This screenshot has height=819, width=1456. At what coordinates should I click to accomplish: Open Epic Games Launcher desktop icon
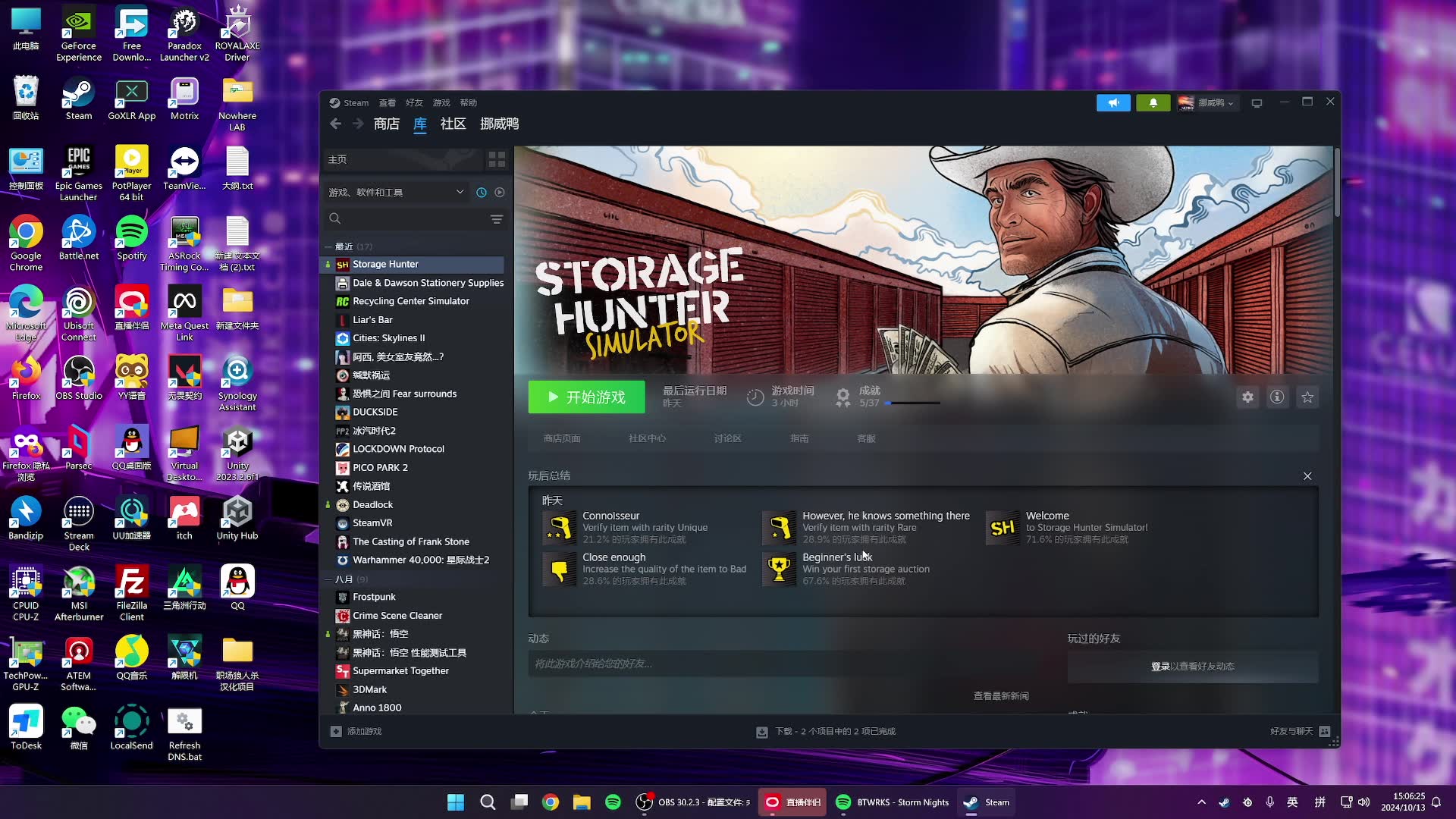click(x=79, y=173)
